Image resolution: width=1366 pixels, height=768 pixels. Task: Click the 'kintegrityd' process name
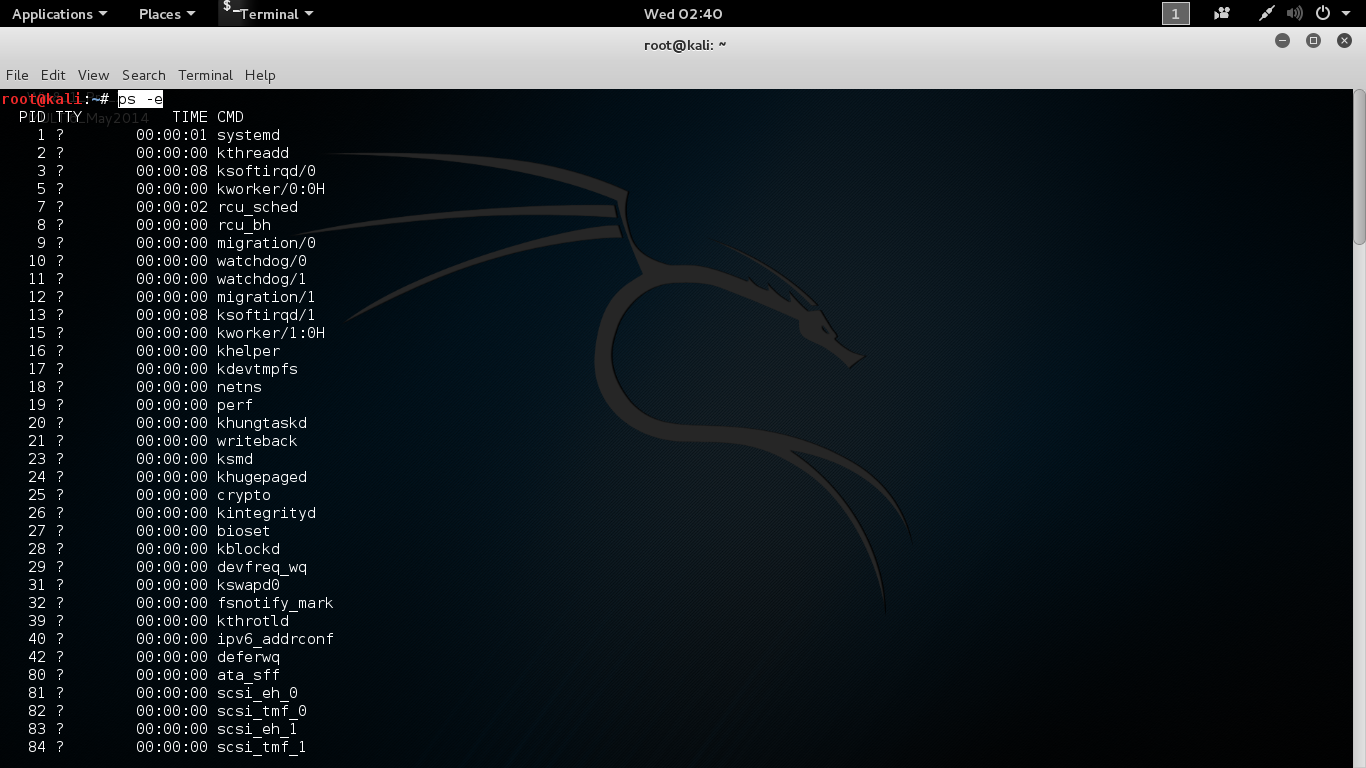(x=266, y=513)
